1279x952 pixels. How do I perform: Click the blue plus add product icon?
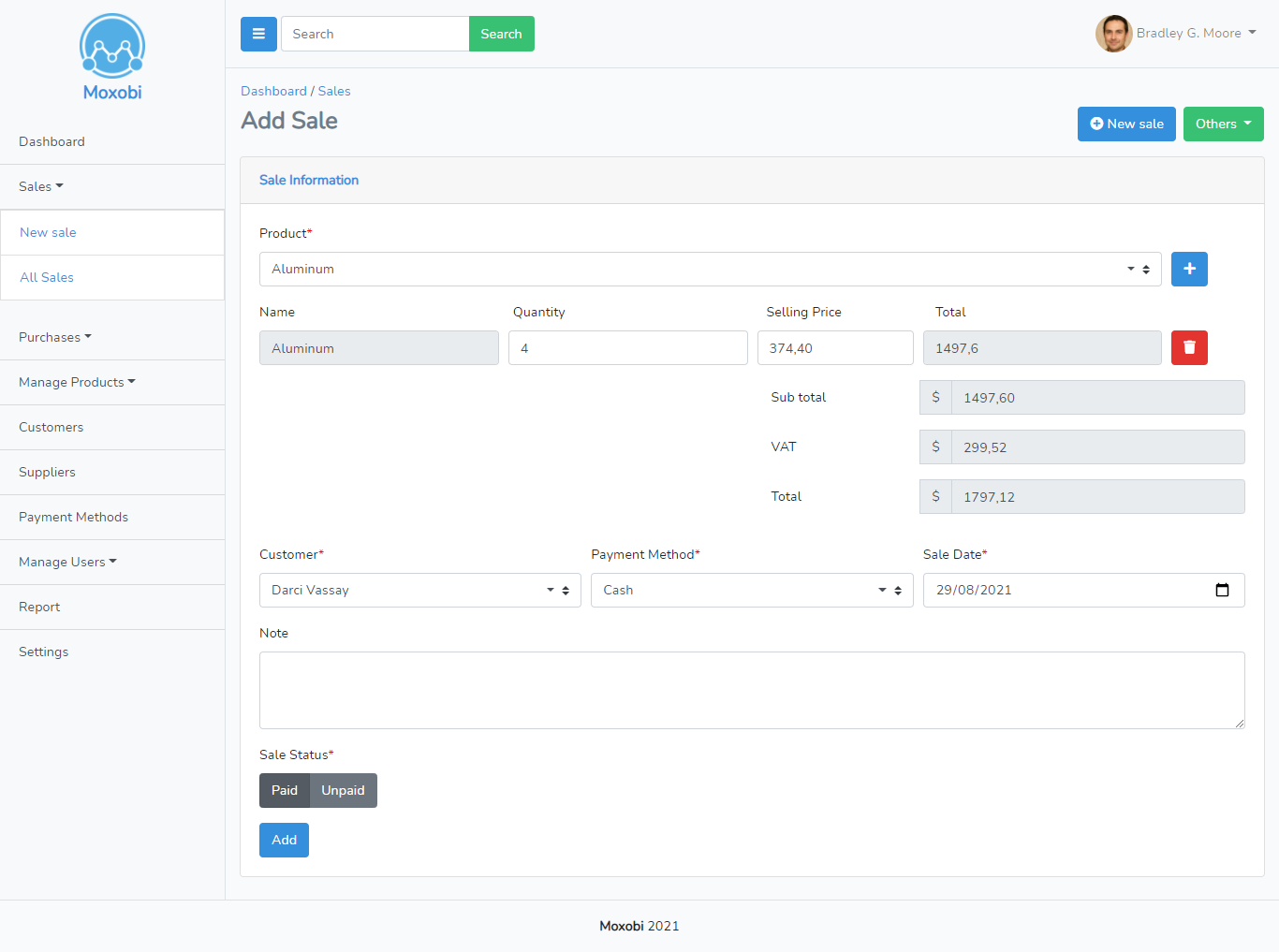click(x=1189, y=269)
